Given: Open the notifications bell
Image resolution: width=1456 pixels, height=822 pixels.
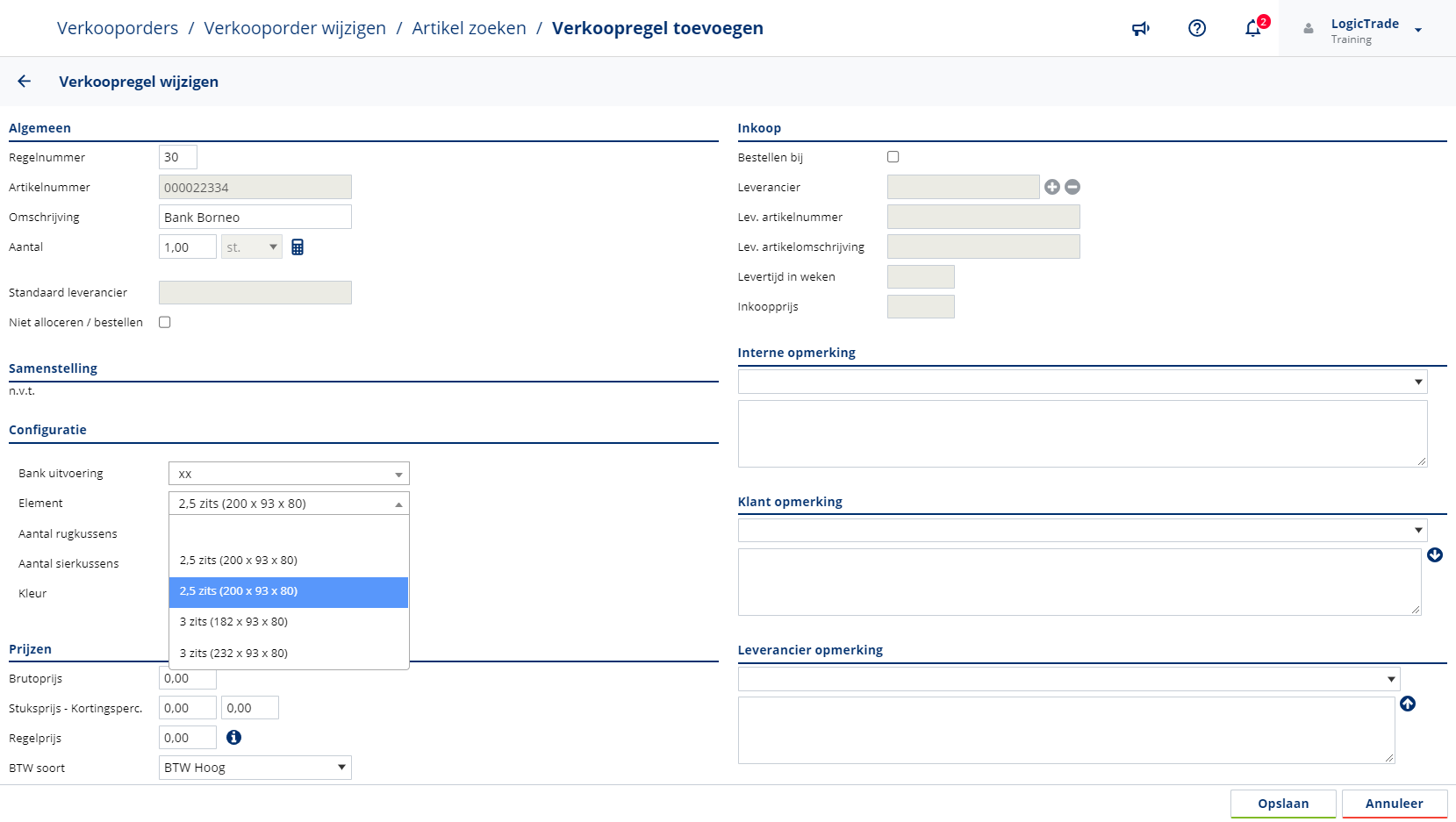Looking at the screenshot, I should click(1252, 29).
